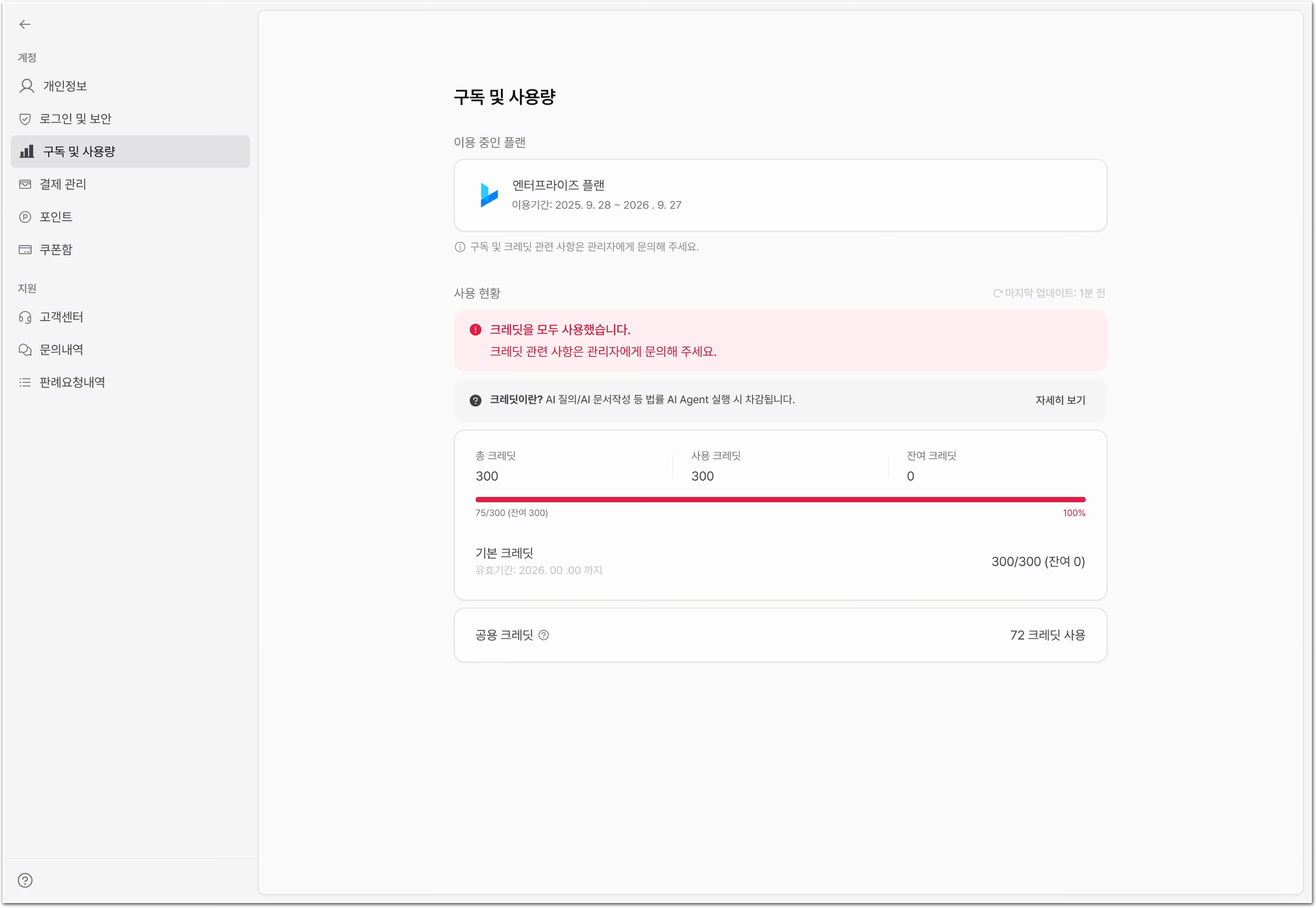Click the 크레딧이란? help icon
This screenshot has width=1316, height=908.
pyautogui.click(x=476, y=401)
